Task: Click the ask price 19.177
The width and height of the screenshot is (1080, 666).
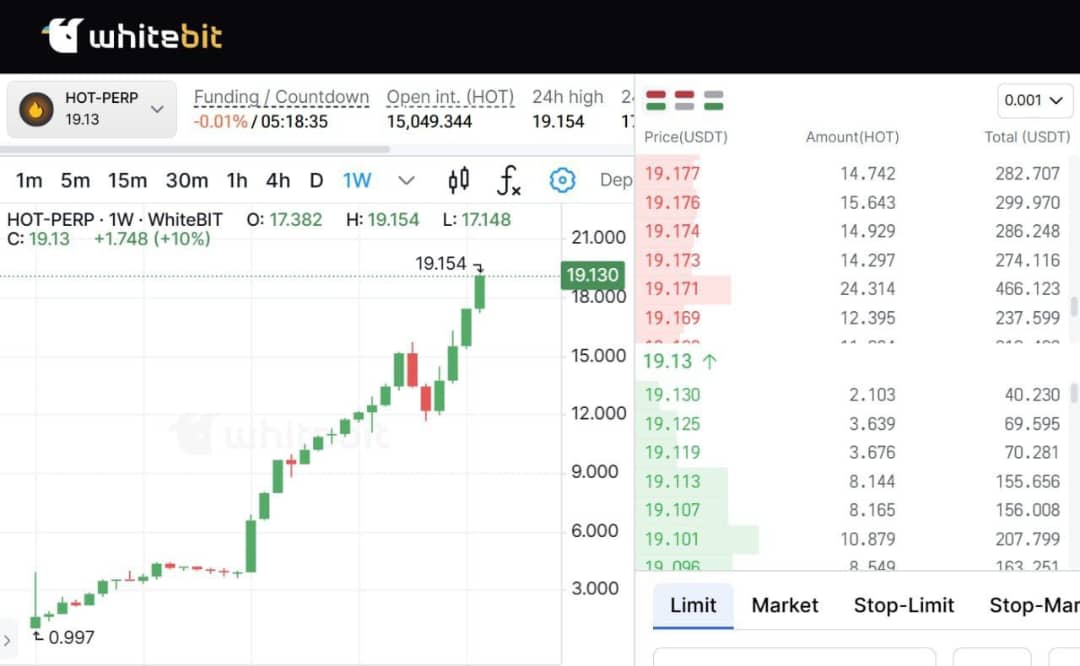Action: 672,174
